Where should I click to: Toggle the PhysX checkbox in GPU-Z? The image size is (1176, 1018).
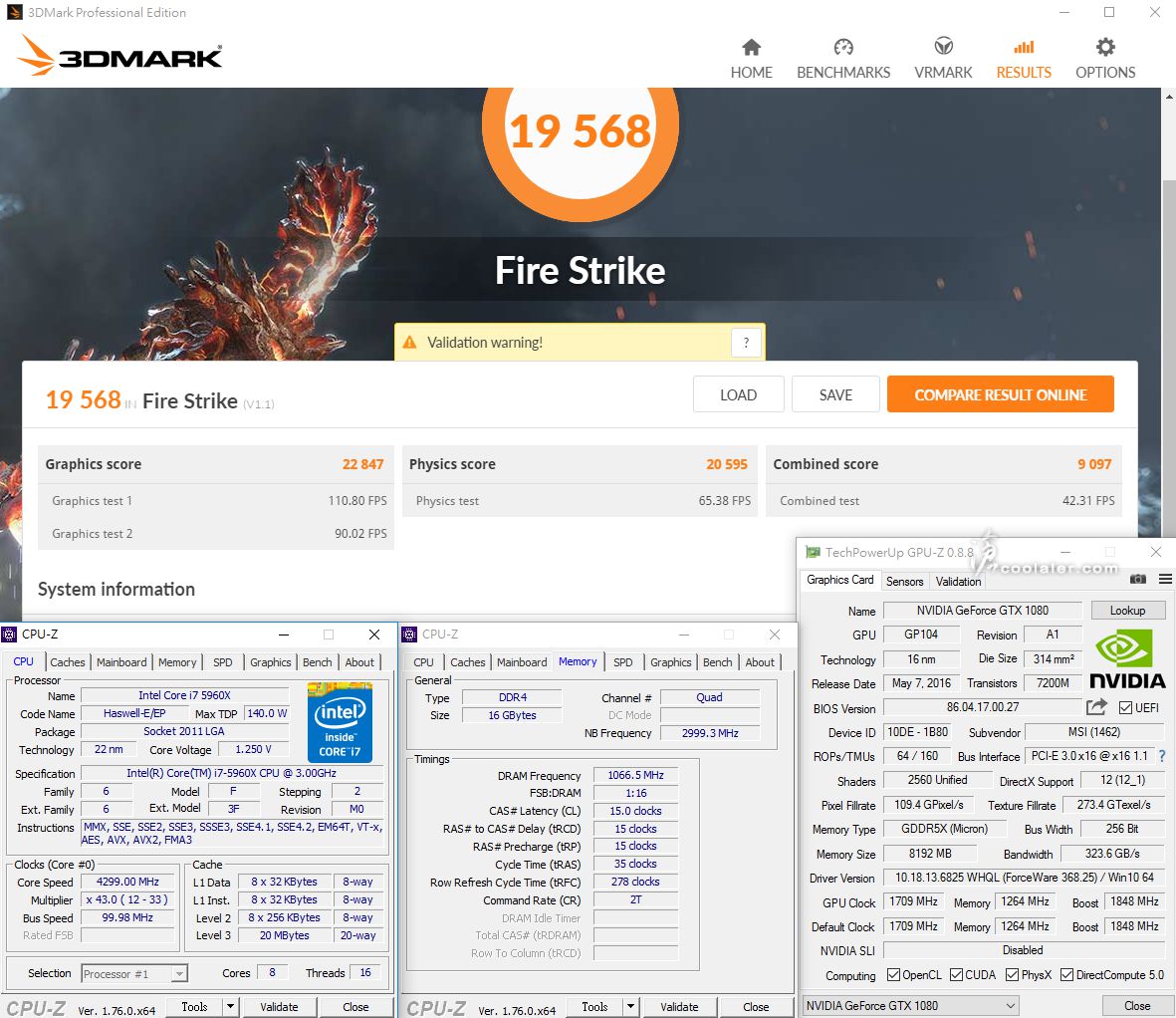pyautogui.click(x=1012, y=974)
